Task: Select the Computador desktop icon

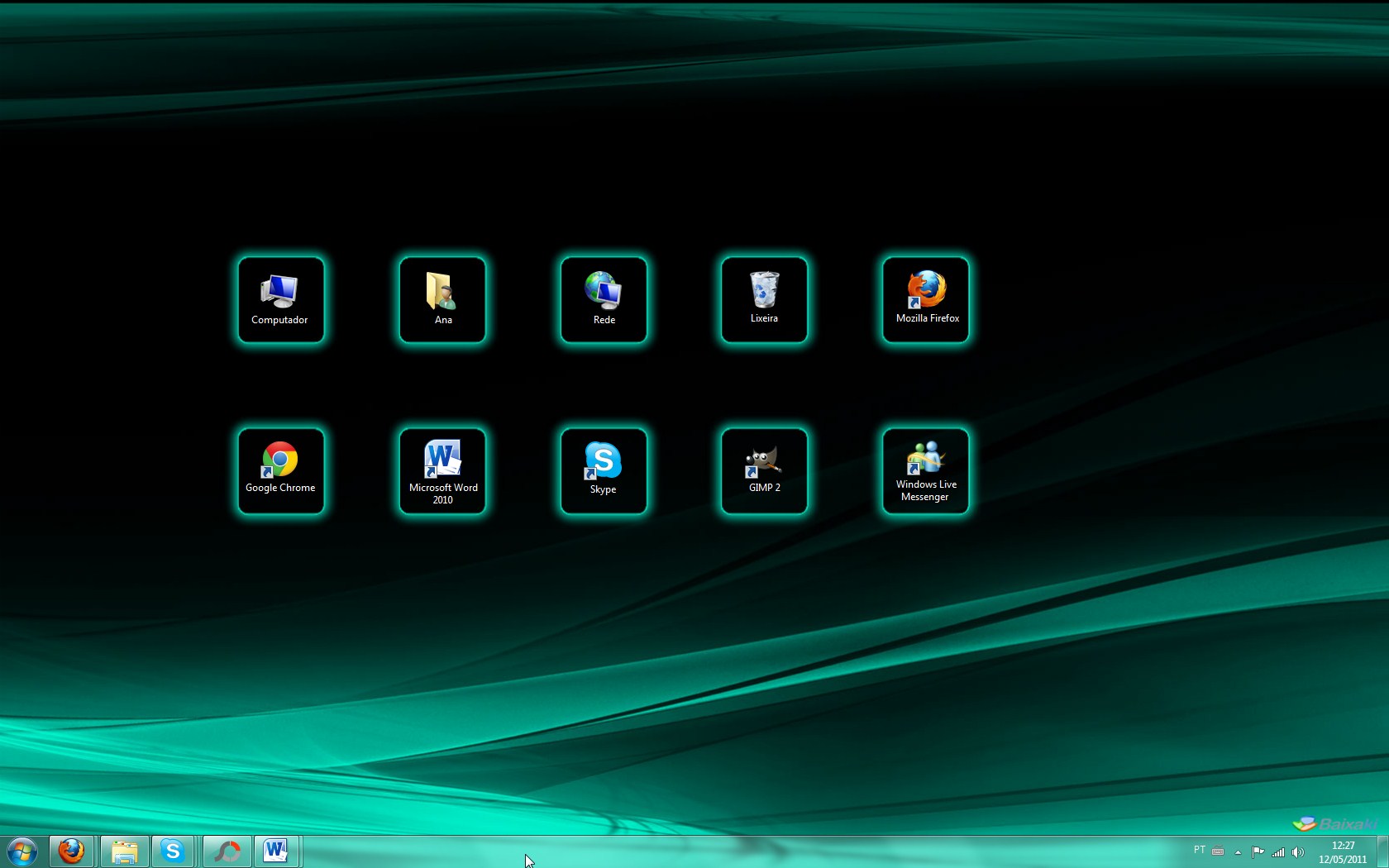Action: point(280,299)
